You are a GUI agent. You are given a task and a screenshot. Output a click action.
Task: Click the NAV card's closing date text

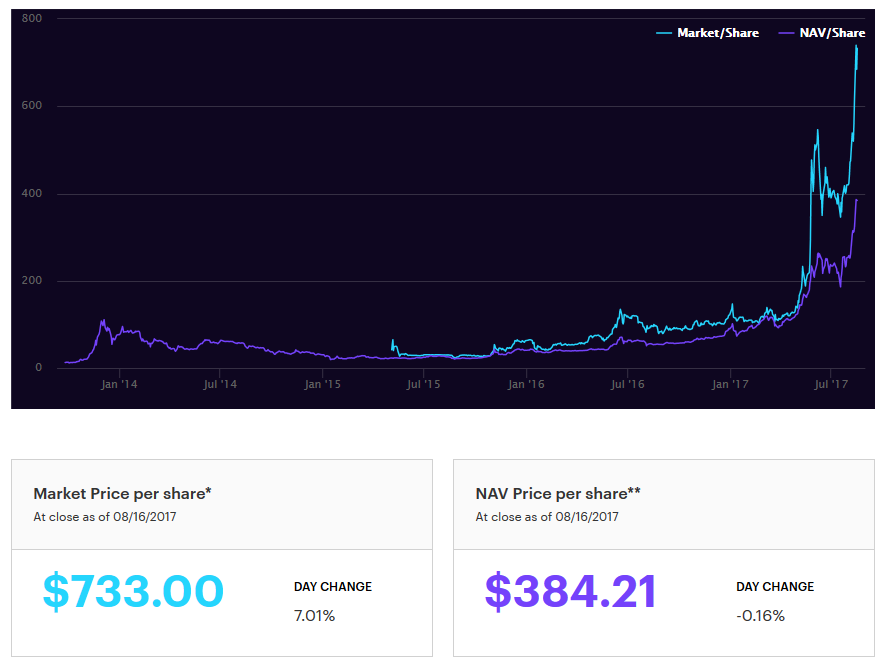tap(547, 517)
